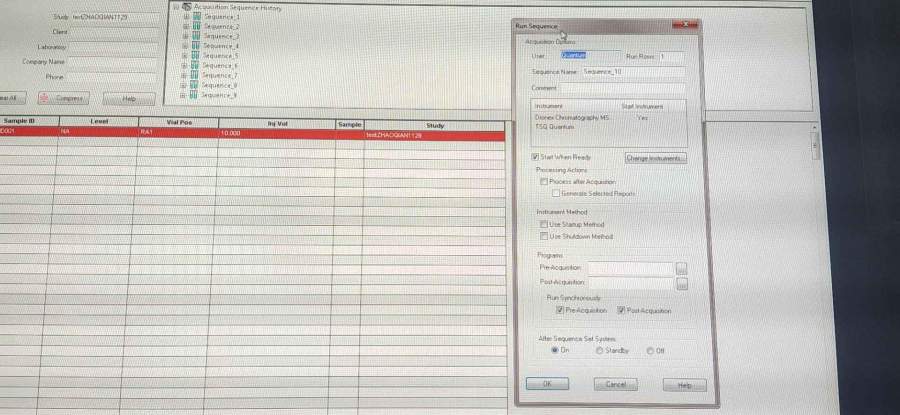Enable Use Startup Method

[544, 224]
